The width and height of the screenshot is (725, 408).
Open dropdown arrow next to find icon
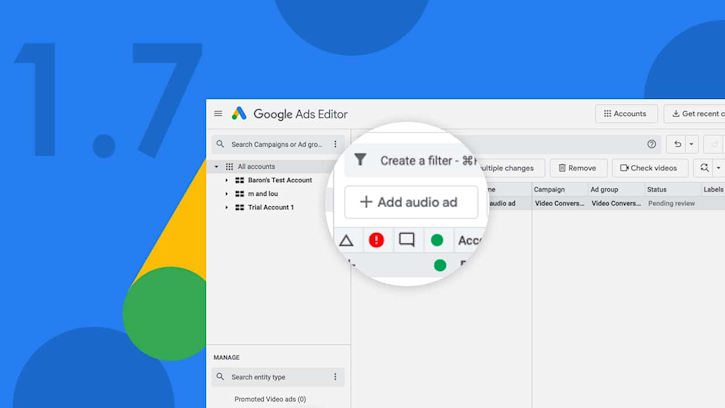719,168
